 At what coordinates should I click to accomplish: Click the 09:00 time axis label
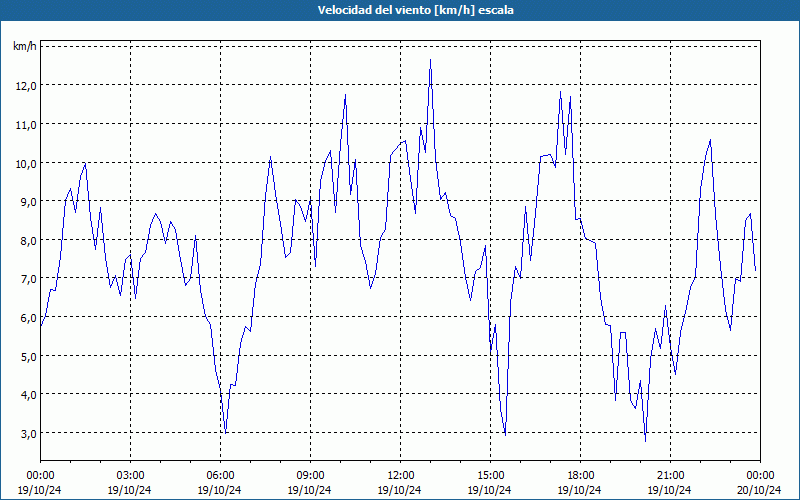pyautogui.click(x=310, y=476)
